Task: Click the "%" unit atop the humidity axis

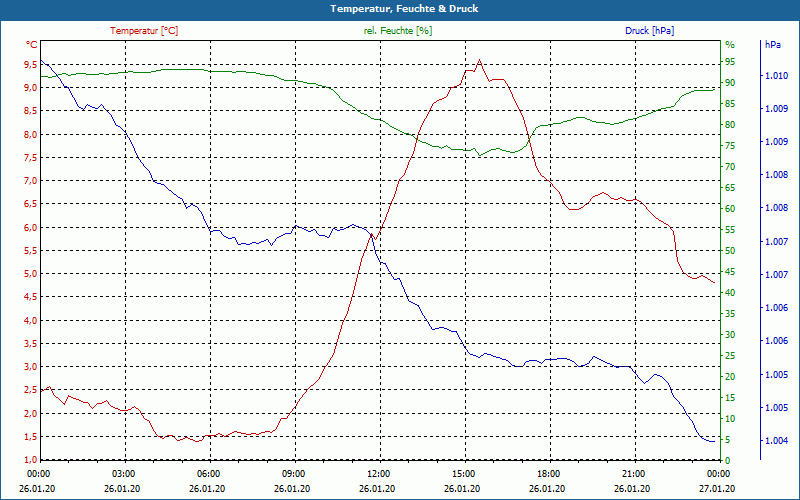Action: pos(730,45)
